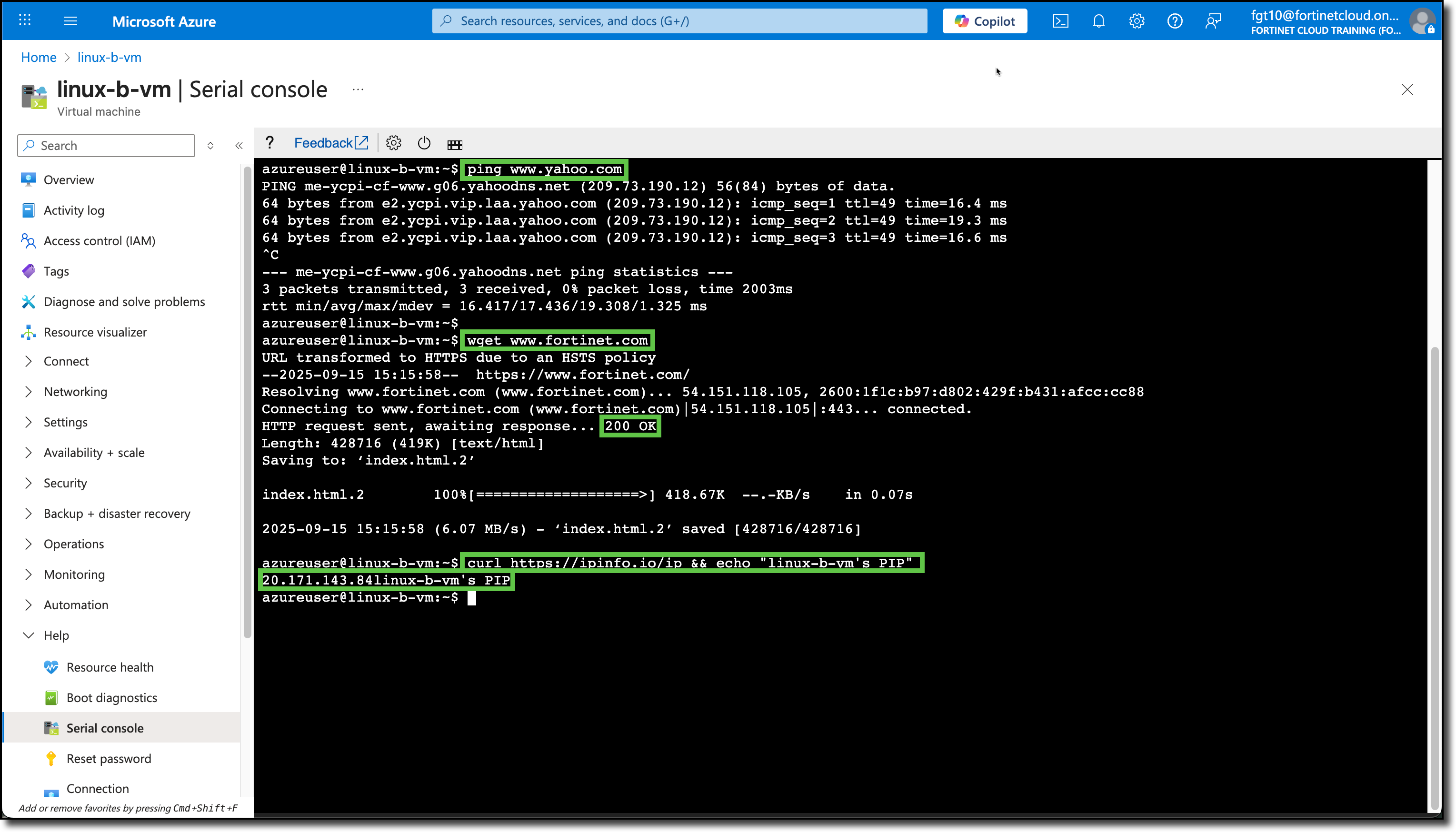Screen dimensions: 1456x832
Task: Select Monitoring in the sidebar menu
Action: [x=74, y=574]
